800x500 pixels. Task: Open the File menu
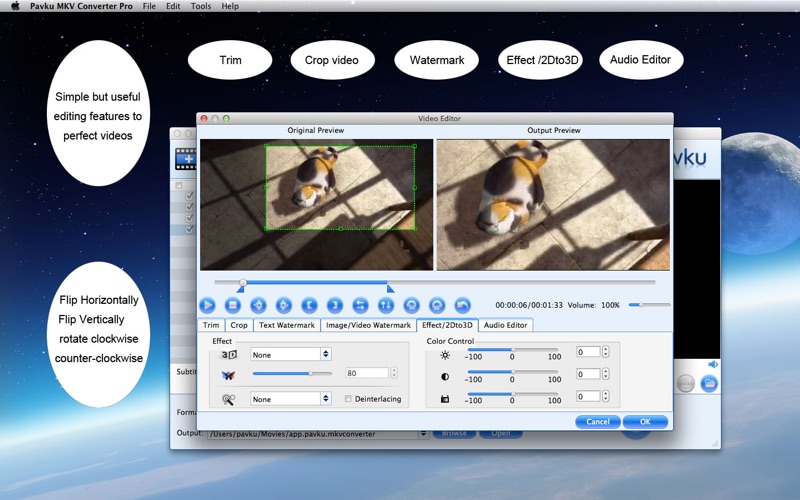pos(149,6)
